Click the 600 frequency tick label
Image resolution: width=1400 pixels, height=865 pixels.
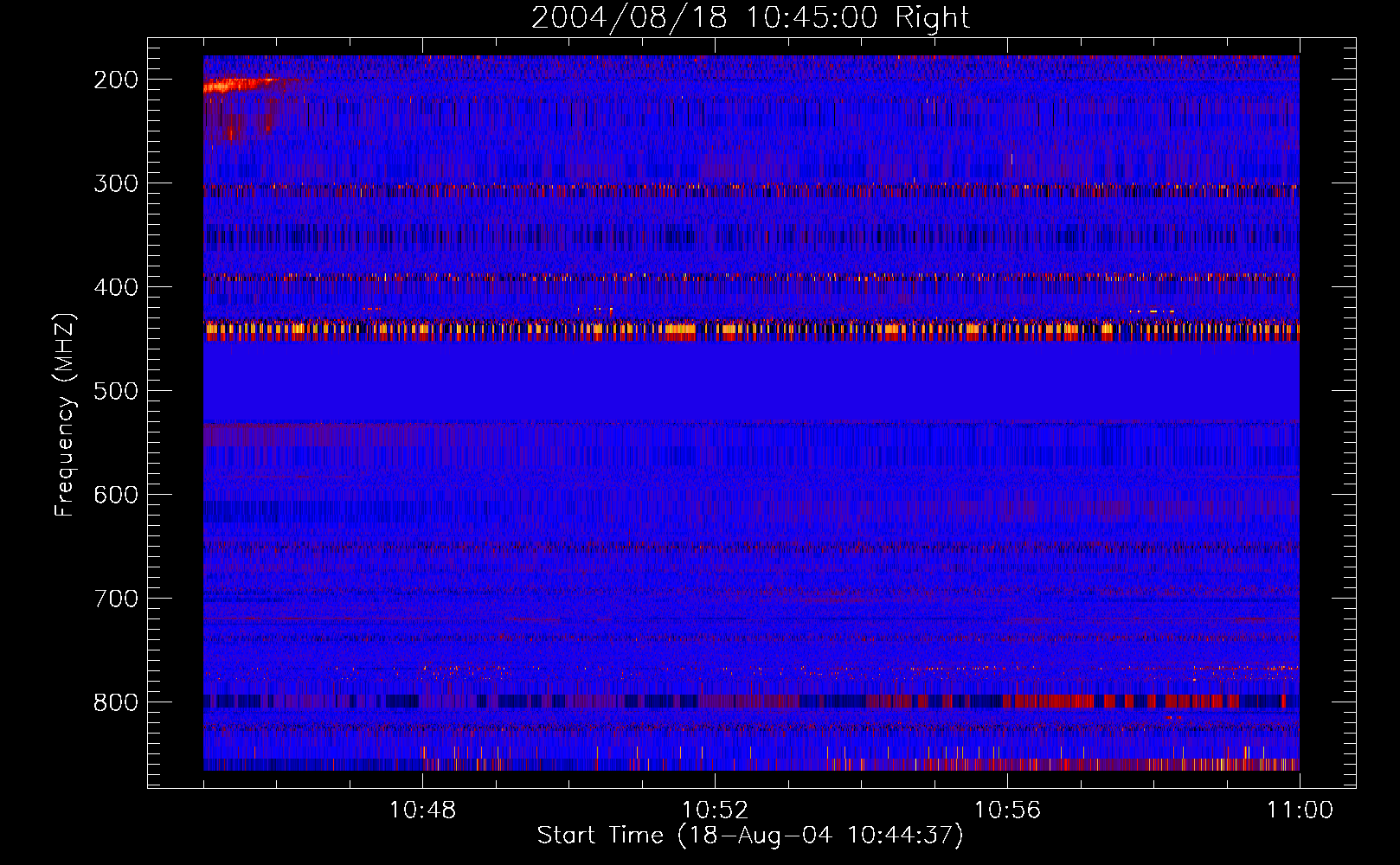116,495
